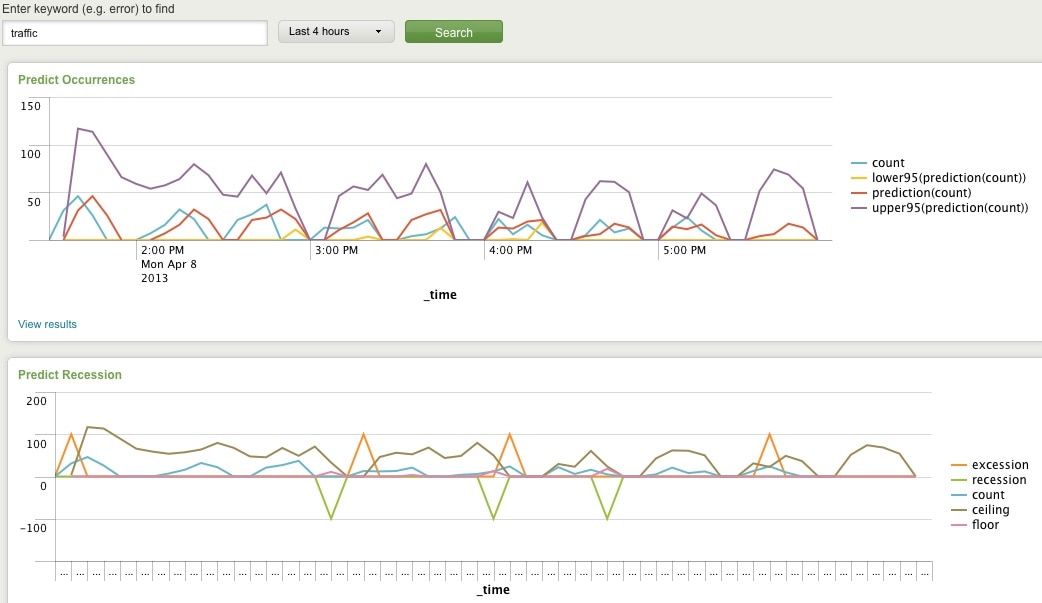1042x603 pixels.
Task: Toggle the lower95(prediction(count)) legend entry
Action: click(948, 178)
